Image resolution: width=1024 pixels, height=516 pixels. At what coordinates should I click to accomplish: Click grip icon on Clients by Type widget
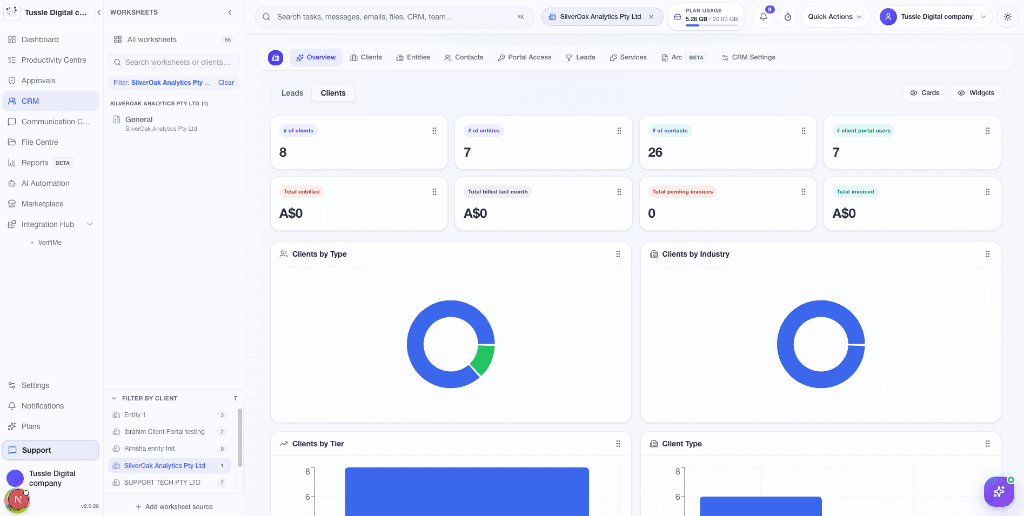618,254
